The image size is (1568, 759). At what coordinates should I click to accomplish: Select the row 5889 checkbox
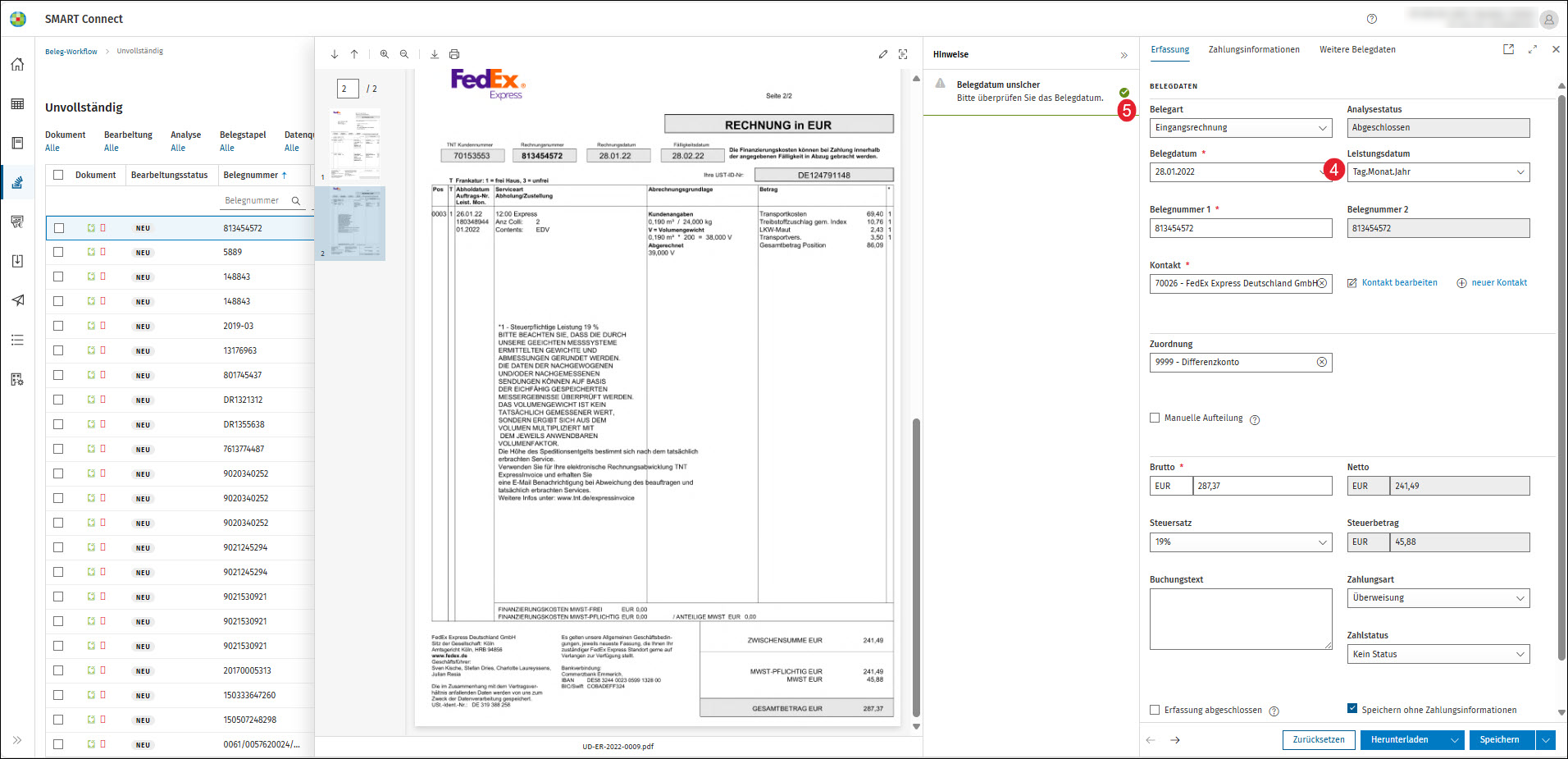click(x=58, y=252)
